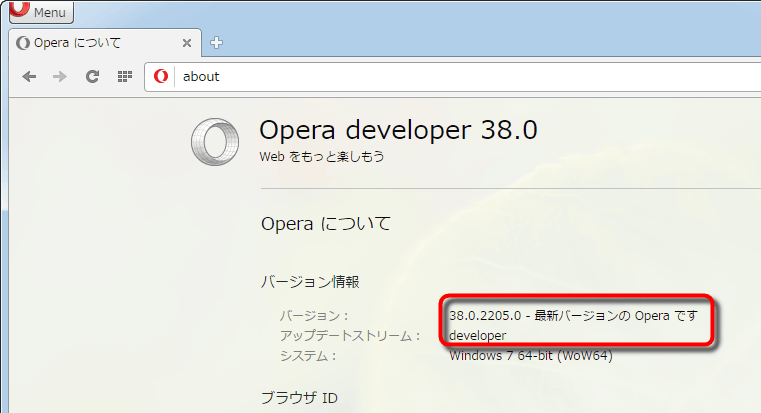This screenshot has width=761, height=413.
Task: Click the red Opera icon in address bar
Action: coord(161,76)
